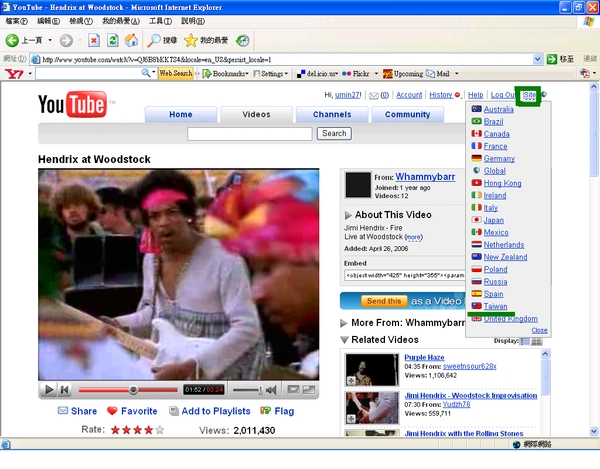This screenshot has width=600, height=469.
Task: Open the Account link
Action: pos(409,95)
